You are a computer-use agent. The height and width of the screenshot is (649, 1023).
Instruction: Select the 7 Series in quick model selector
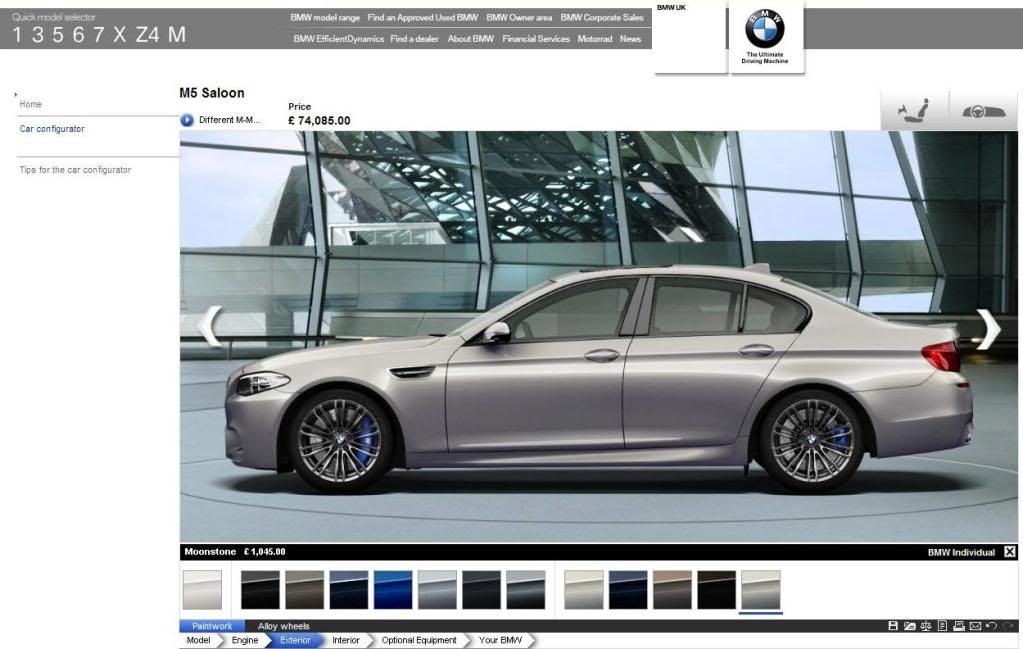point(99,35)
